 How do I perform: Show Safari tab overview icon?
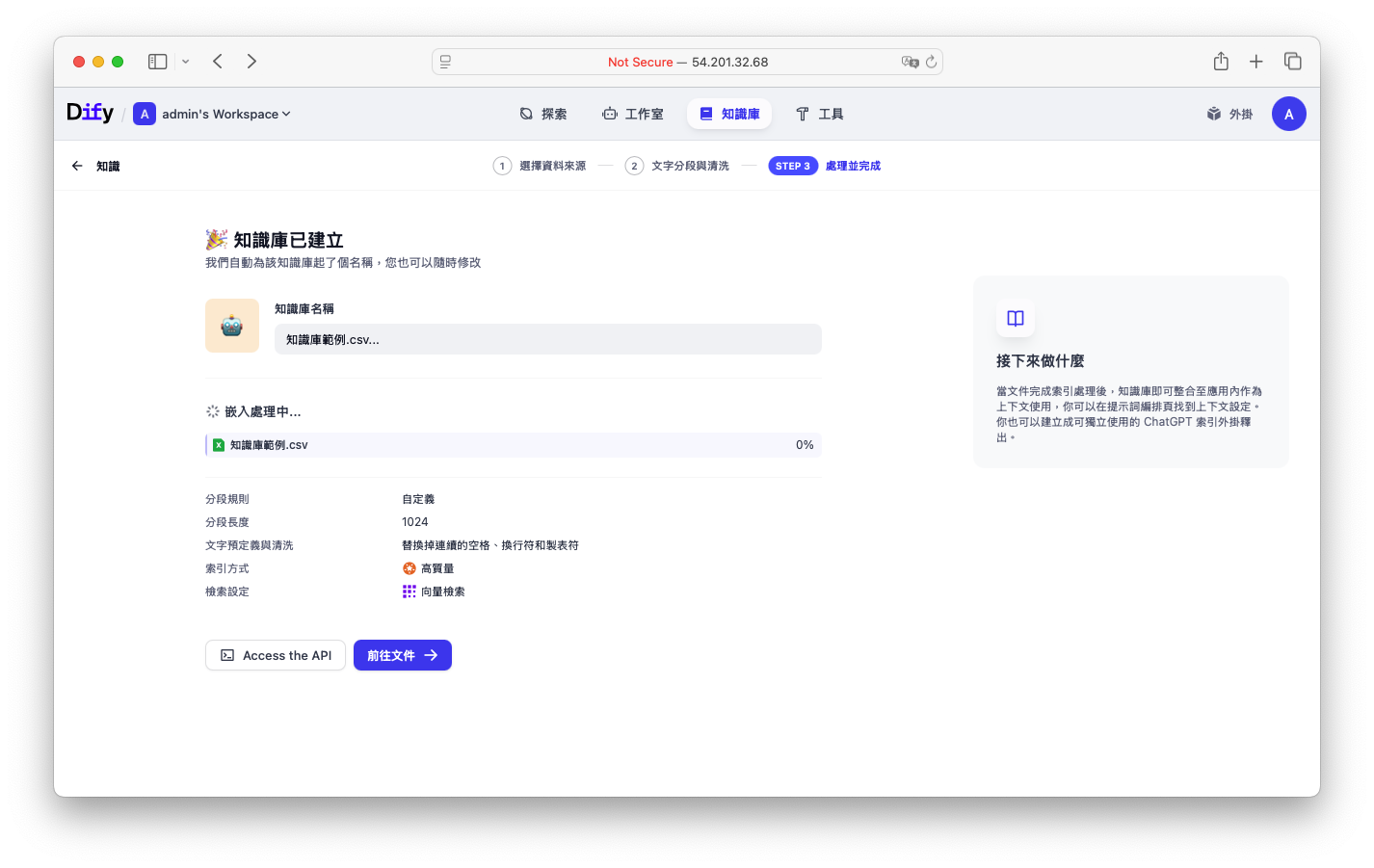point(1293,62)
